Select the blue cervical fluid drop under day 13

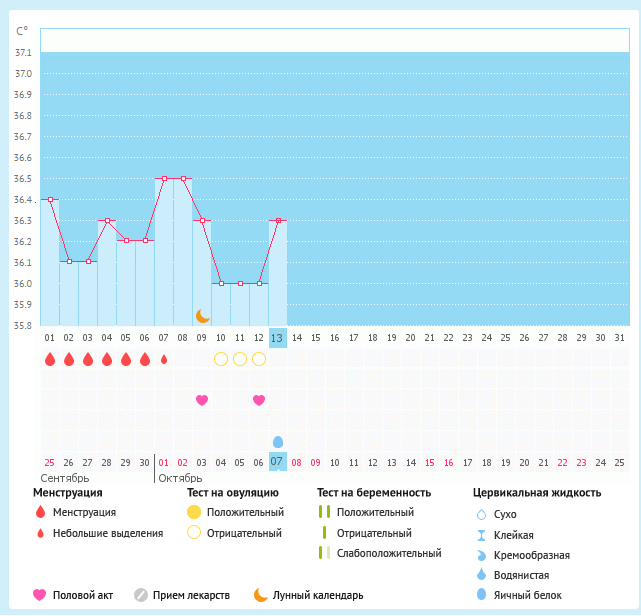(278, 441)
